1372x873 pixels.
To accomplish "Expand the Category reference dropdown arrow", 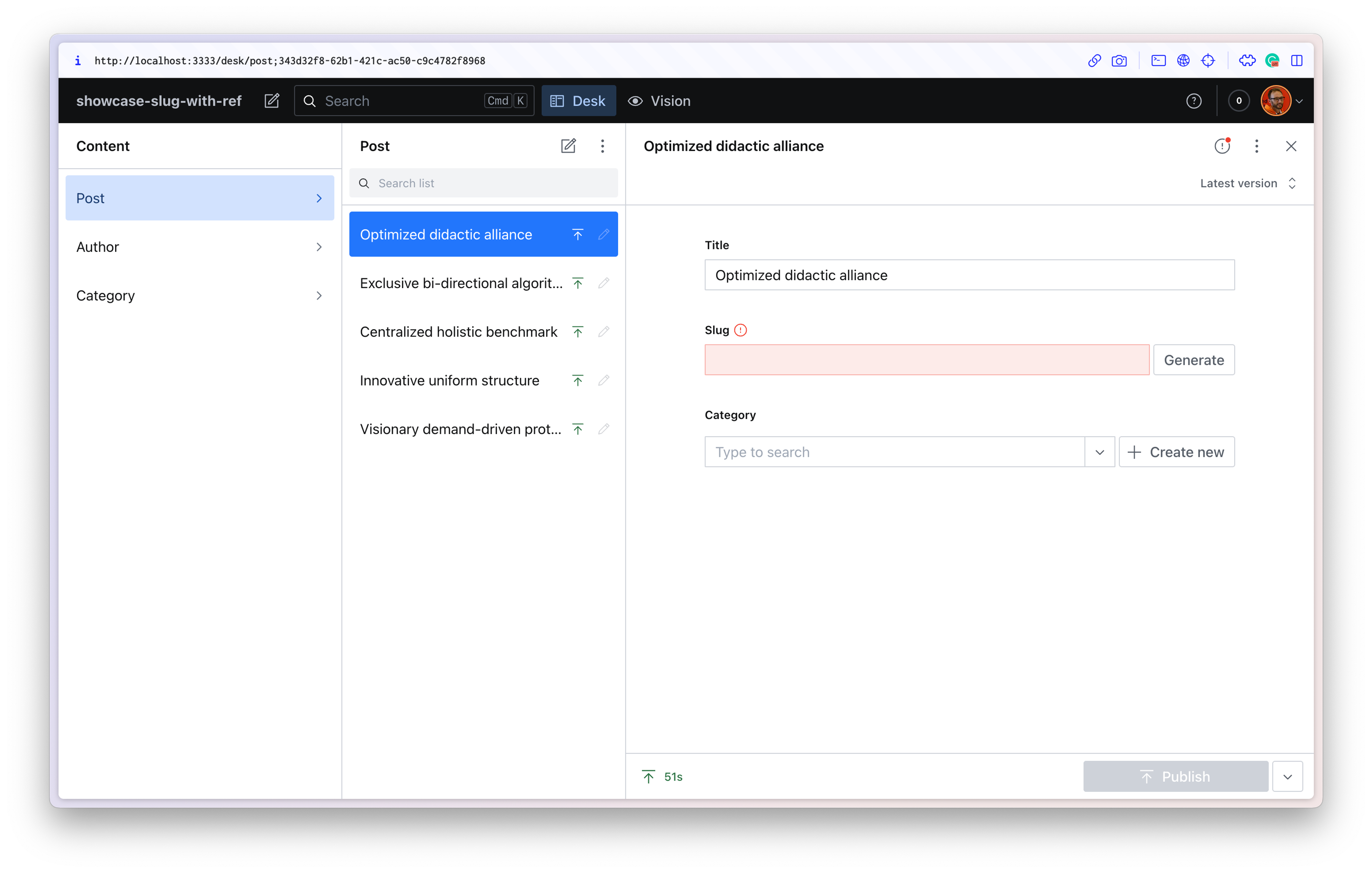I will (1099, 452).
